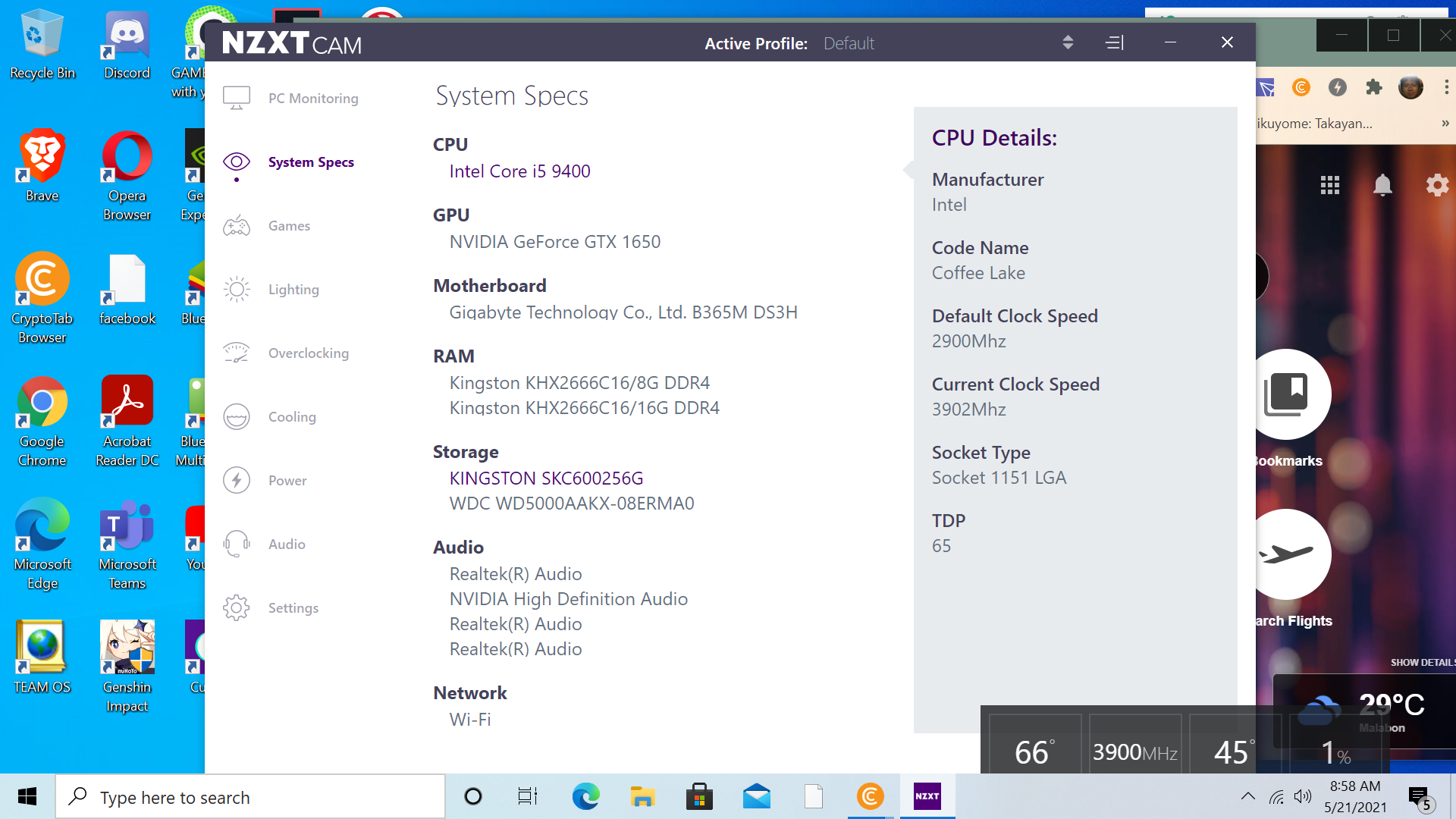Open the browser extensions puzzle icon

(x=1373, y=87)
